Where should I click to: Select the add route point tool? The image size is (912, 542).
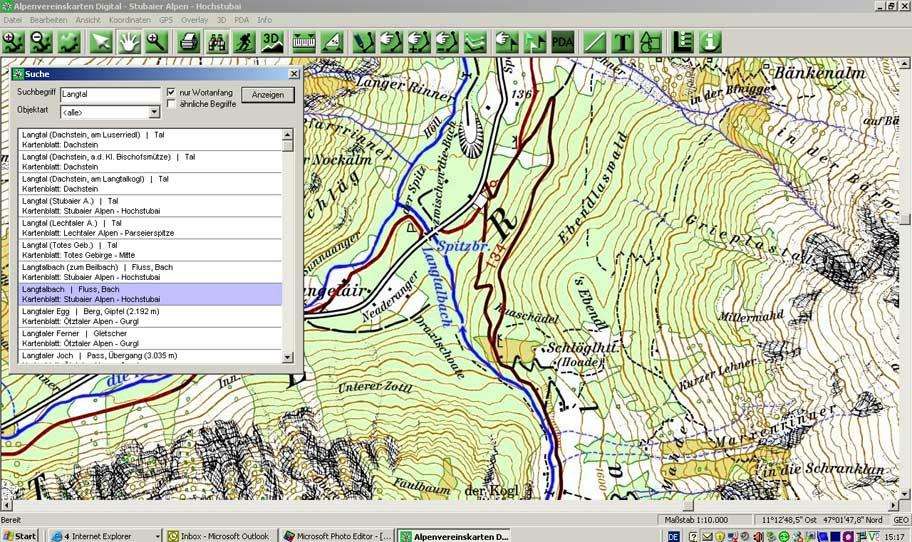click(x=419, y=42)
